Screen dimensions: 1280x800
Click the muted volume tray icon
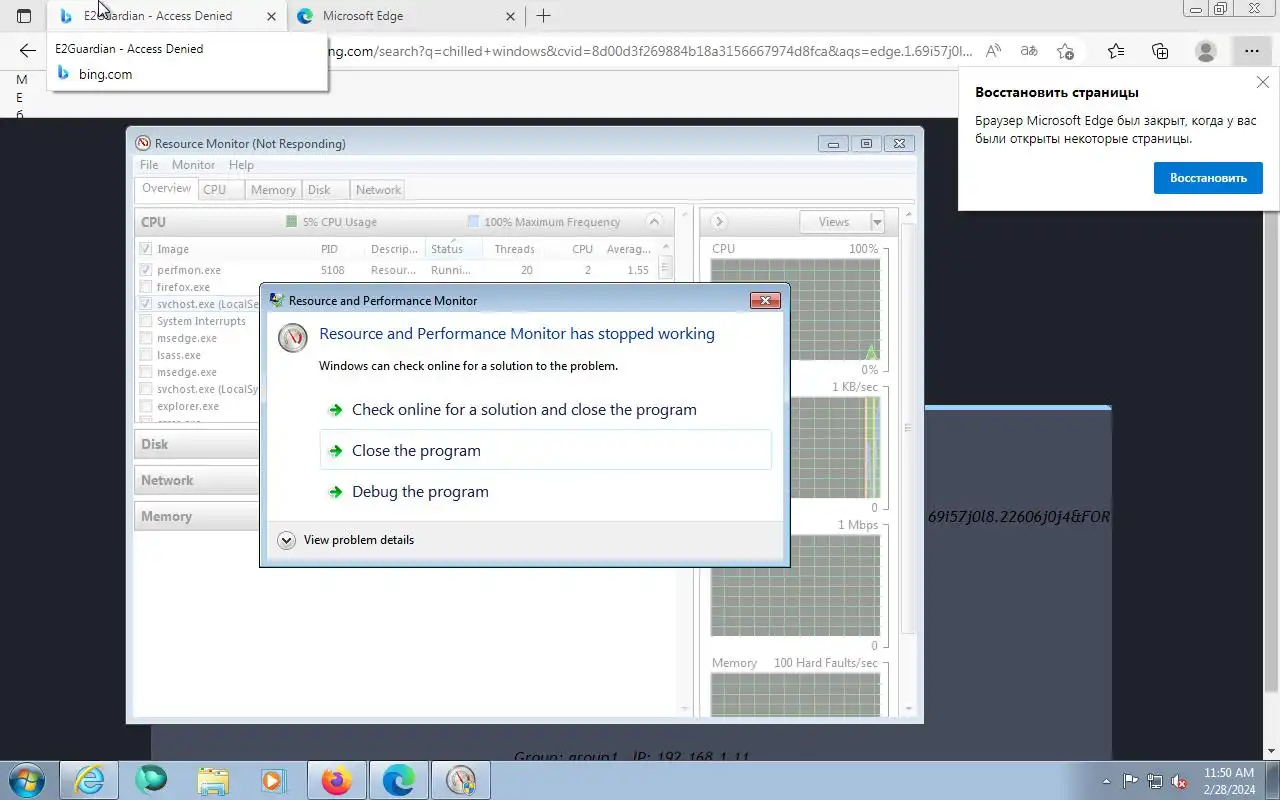tap(1180, 781)
